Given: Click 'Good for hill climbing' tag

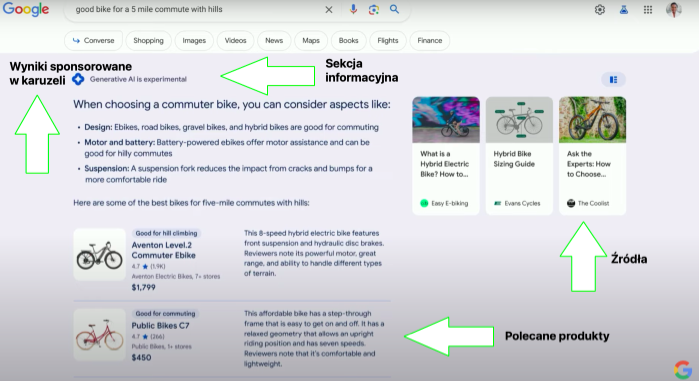Looking at the screenshot, I should [166, 233].
